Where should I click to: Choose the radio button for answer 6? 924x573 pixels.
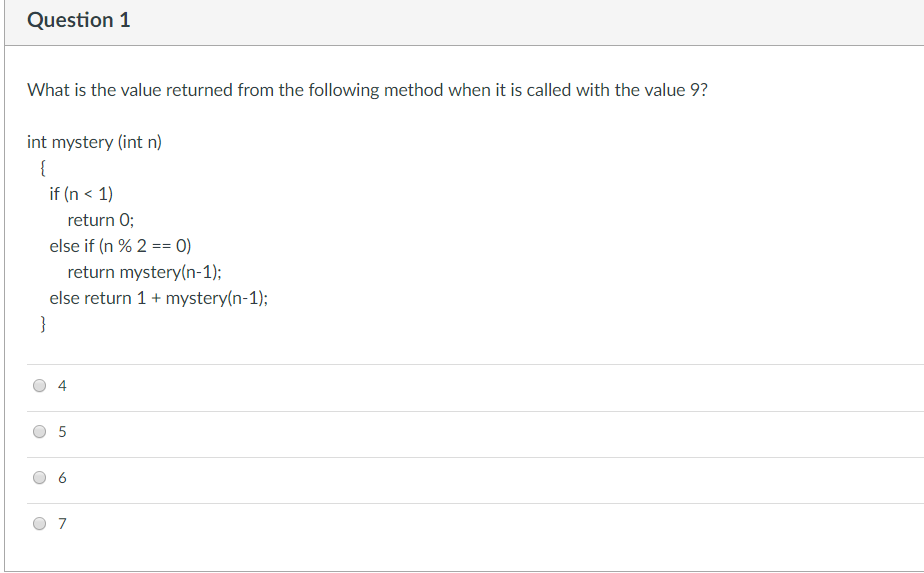tap(40, 478)
